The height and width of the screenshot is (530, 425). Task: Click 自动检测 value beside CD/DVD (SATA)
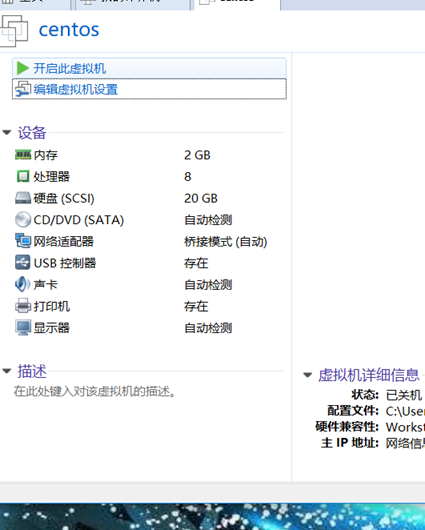[208, 220]
